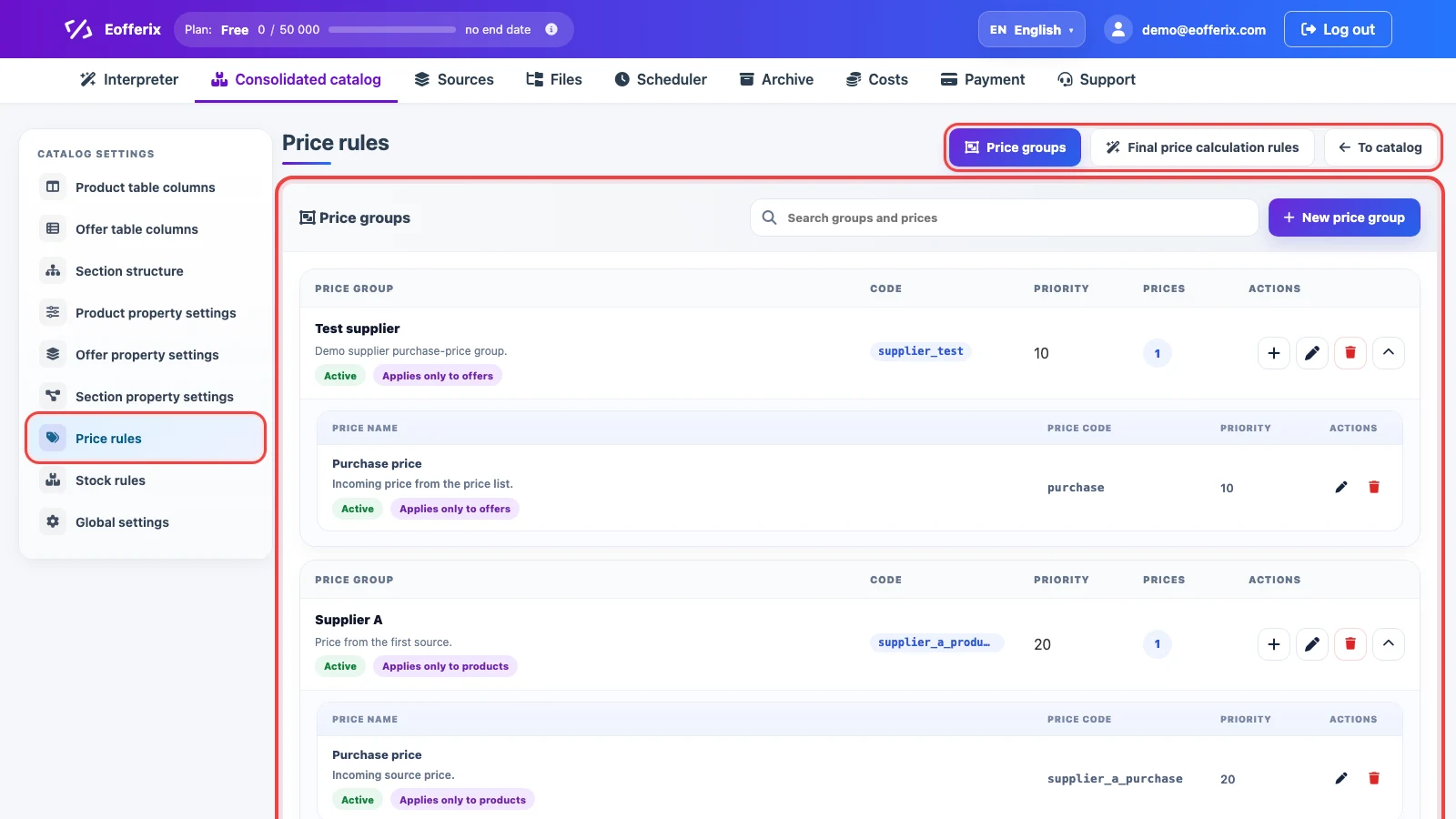This screenshot has height=819, width=1456.
Task: Open the EN English language dropdown
Action: [1032, 29]
